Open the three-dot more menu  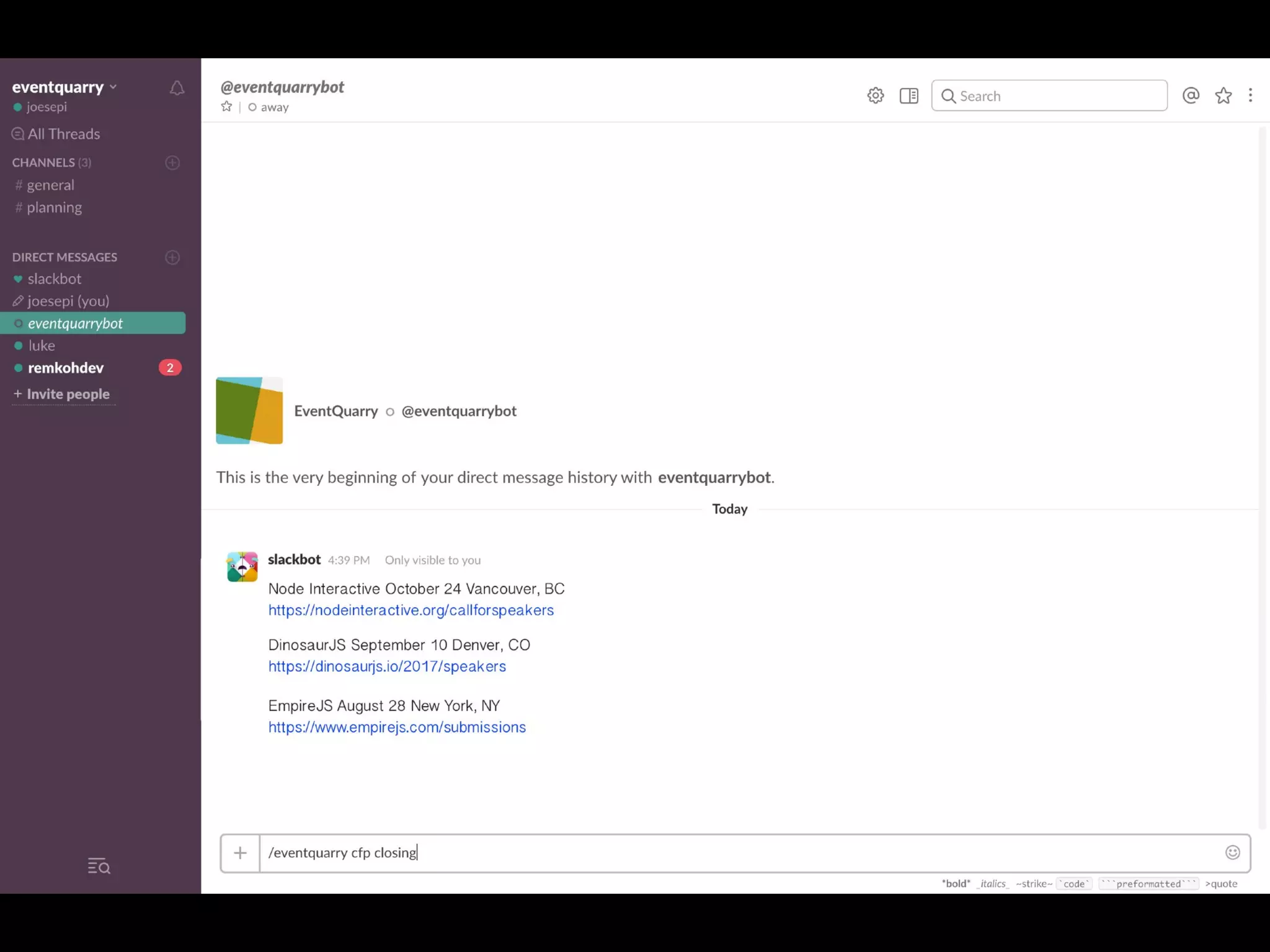click(x=1250, y=95)
